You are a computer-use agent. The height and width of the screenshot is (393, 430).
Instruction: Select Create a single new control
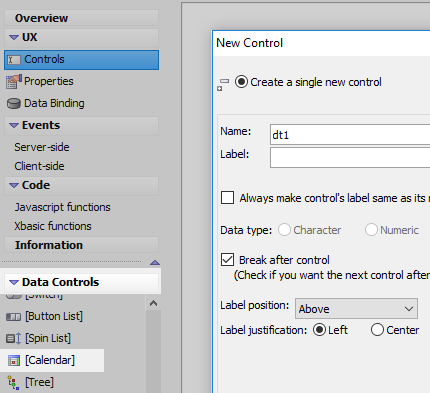pyautogui.click(x=241, y=82)
